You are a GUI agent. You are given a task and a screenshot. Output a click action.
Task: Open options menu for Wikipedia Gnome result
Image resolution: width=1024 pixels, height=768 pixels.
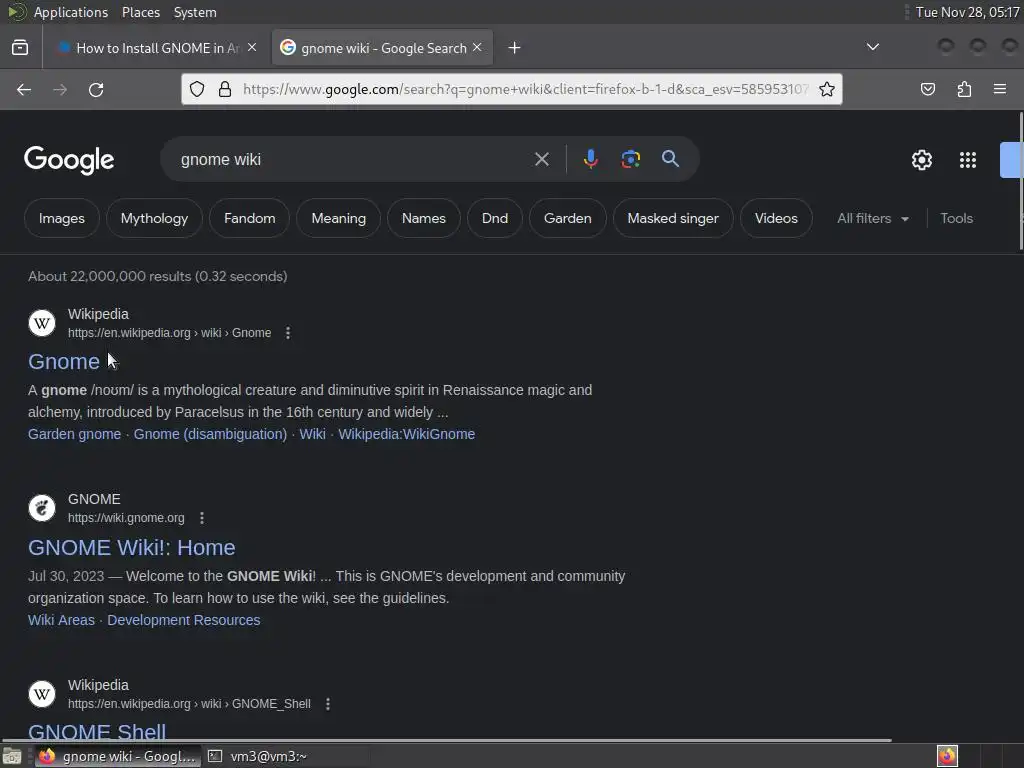point(288,333)
